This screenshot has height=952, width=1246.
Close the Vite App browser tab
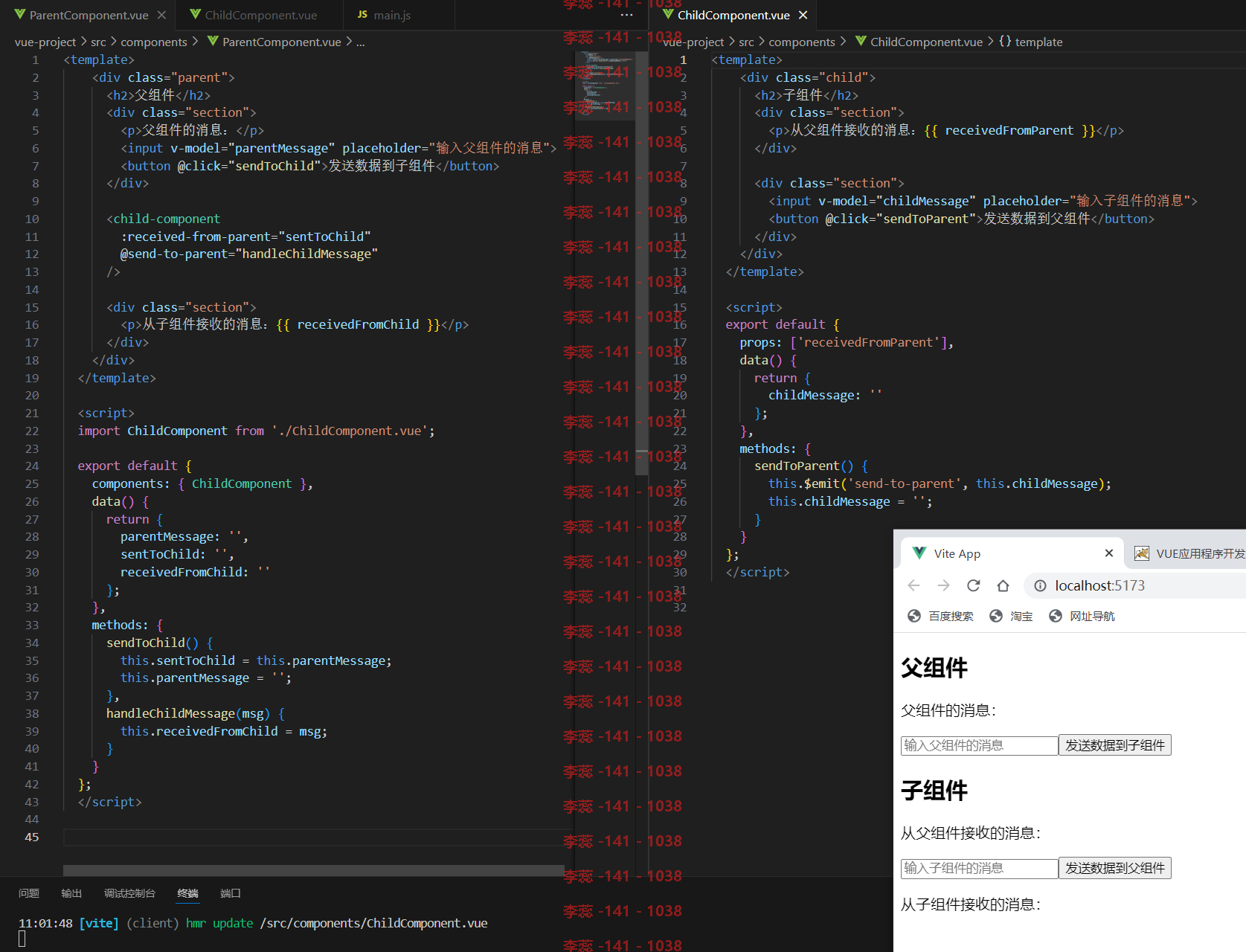1108,553
